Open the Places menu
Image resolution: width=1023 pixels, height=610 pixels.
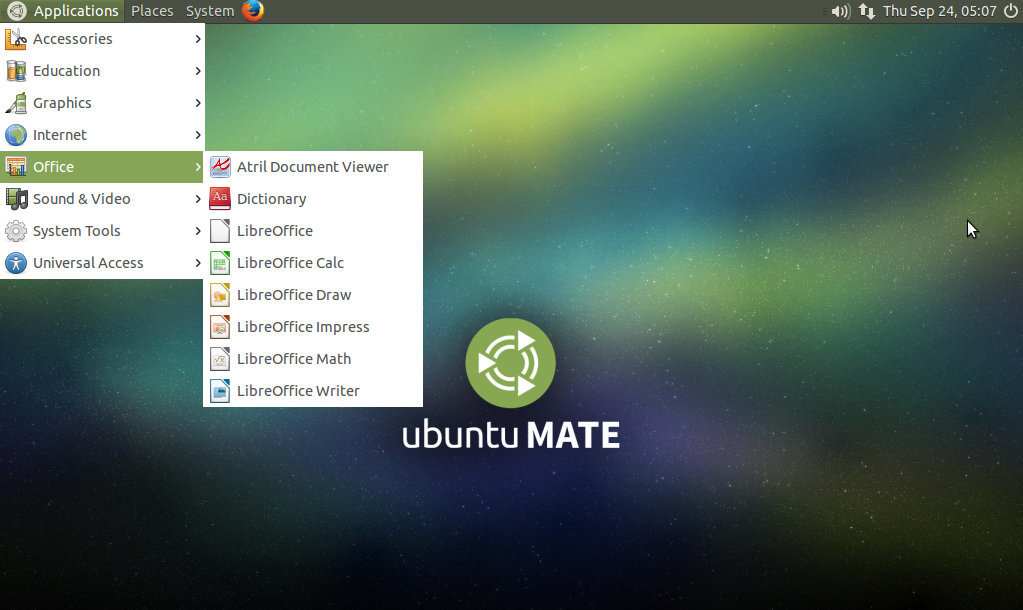pyautogui.click(x=151, y=11)
